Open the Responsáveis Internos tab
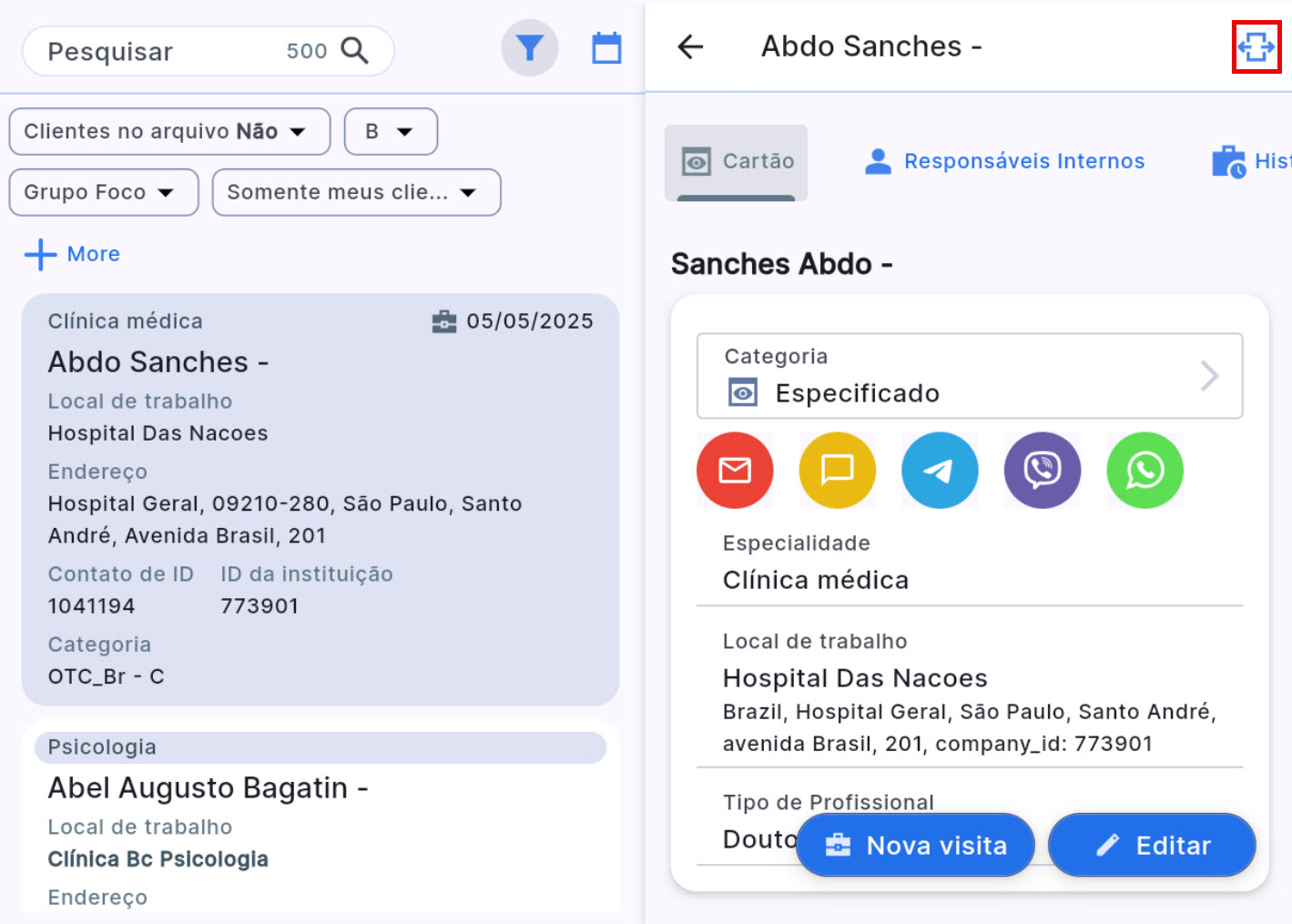Viewport: 1292px width, 924px height. [x=1004, y=161]
